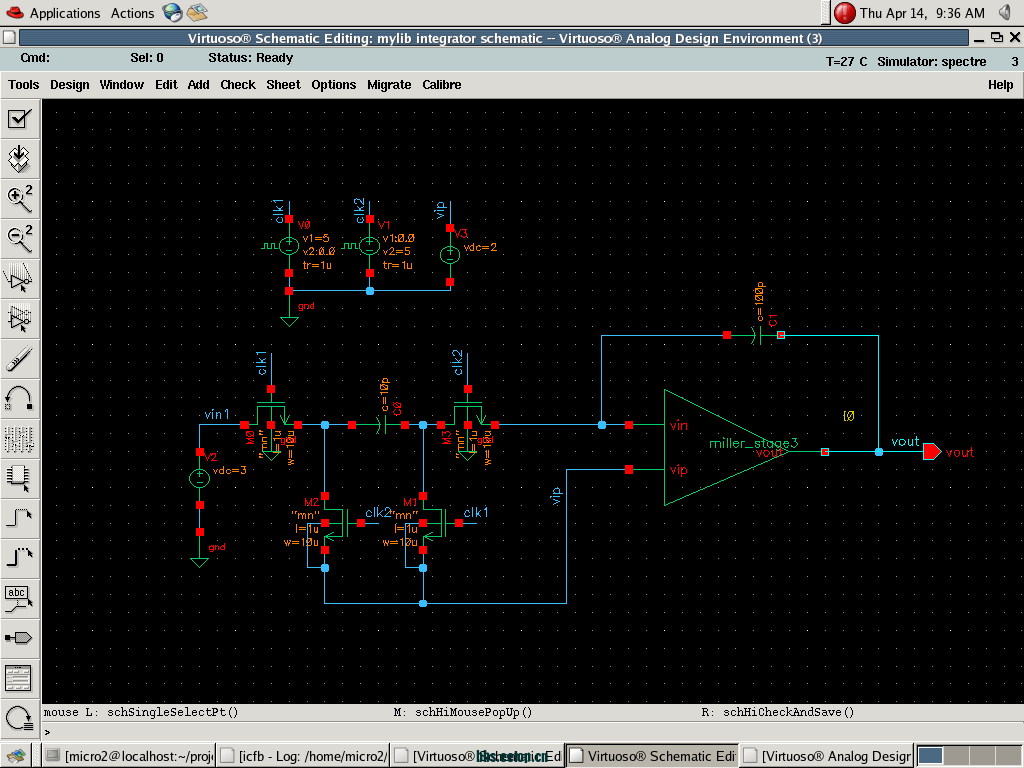This screenshot has height=768, width=1024.
Task: Switch to icfb Log window taskbar button
Action: point(303,756)
